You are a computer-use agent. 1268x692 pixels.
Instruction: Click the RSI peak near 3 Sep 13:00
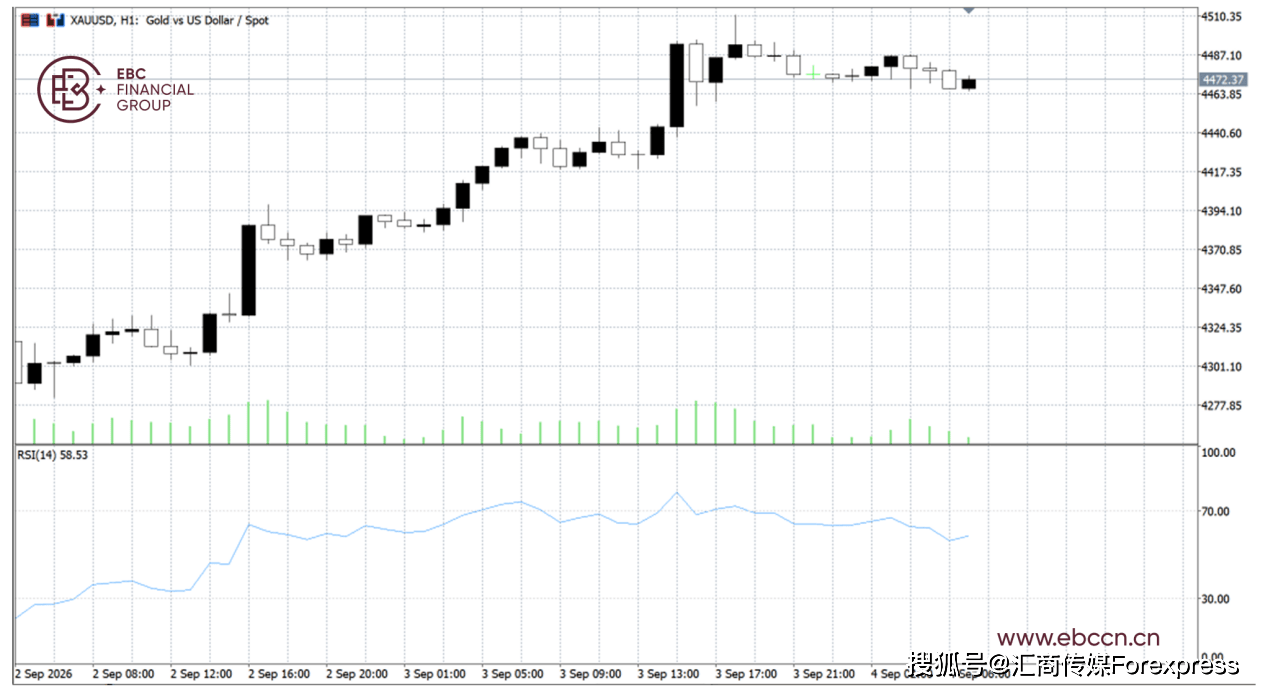pyautogui.click(x=677, y=492)
